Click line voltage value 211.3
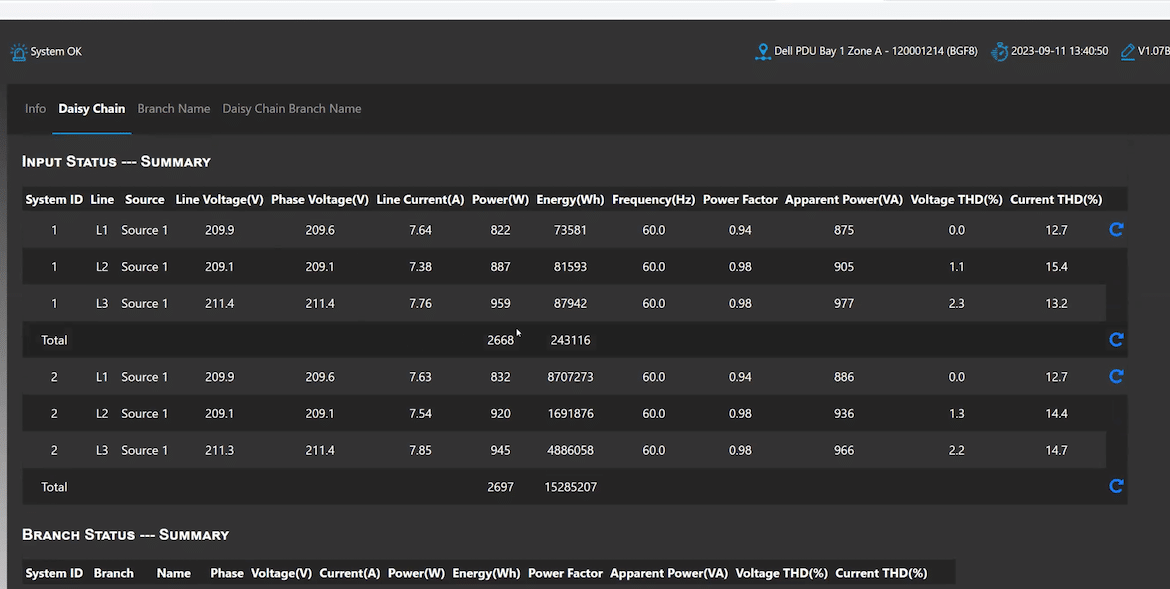The width and height of the screenshot is (1170, 589). click(219, 450)
